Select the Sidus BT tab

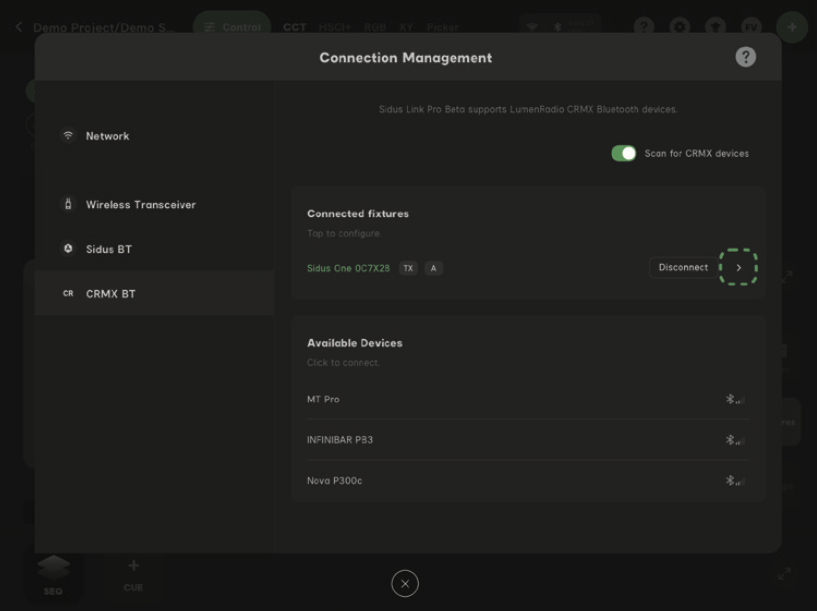coord(108,249)
